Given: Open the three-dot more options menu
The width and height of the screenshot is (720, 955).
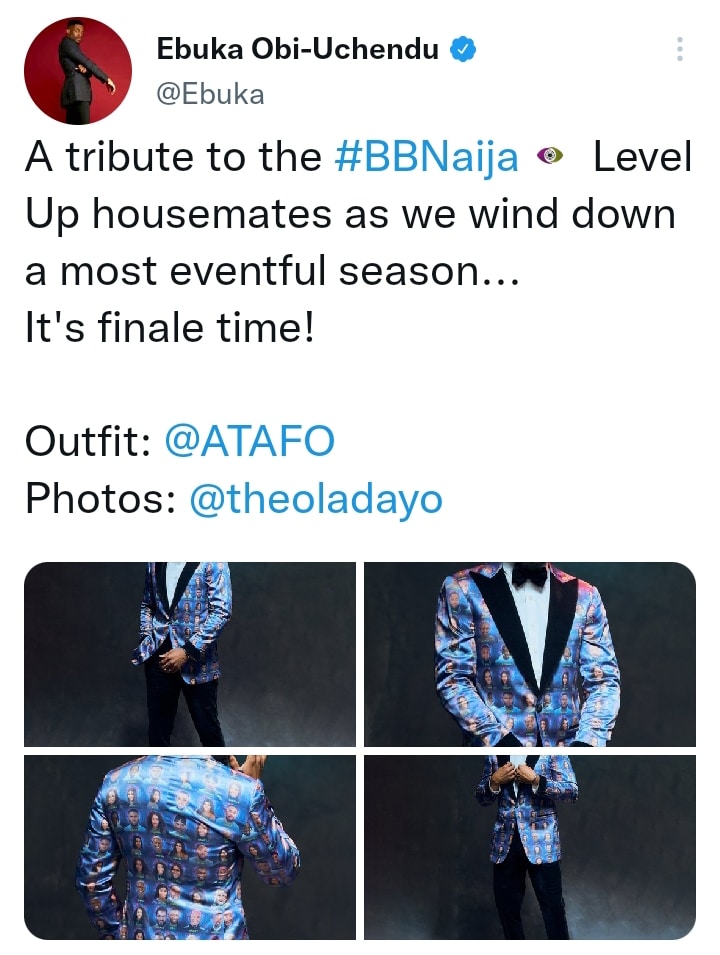Looking at the screenshot, I should (x=680, y=49).
